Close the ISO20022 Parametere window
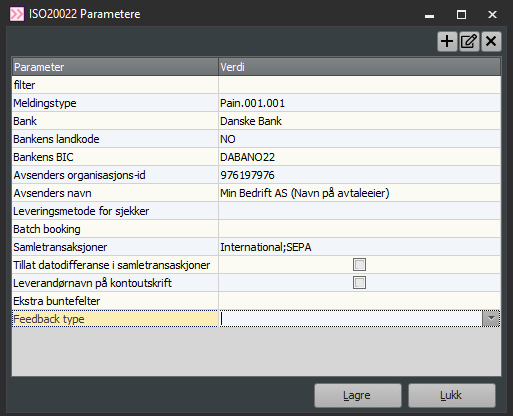This screenshot has width=513, height=416. 492,15
